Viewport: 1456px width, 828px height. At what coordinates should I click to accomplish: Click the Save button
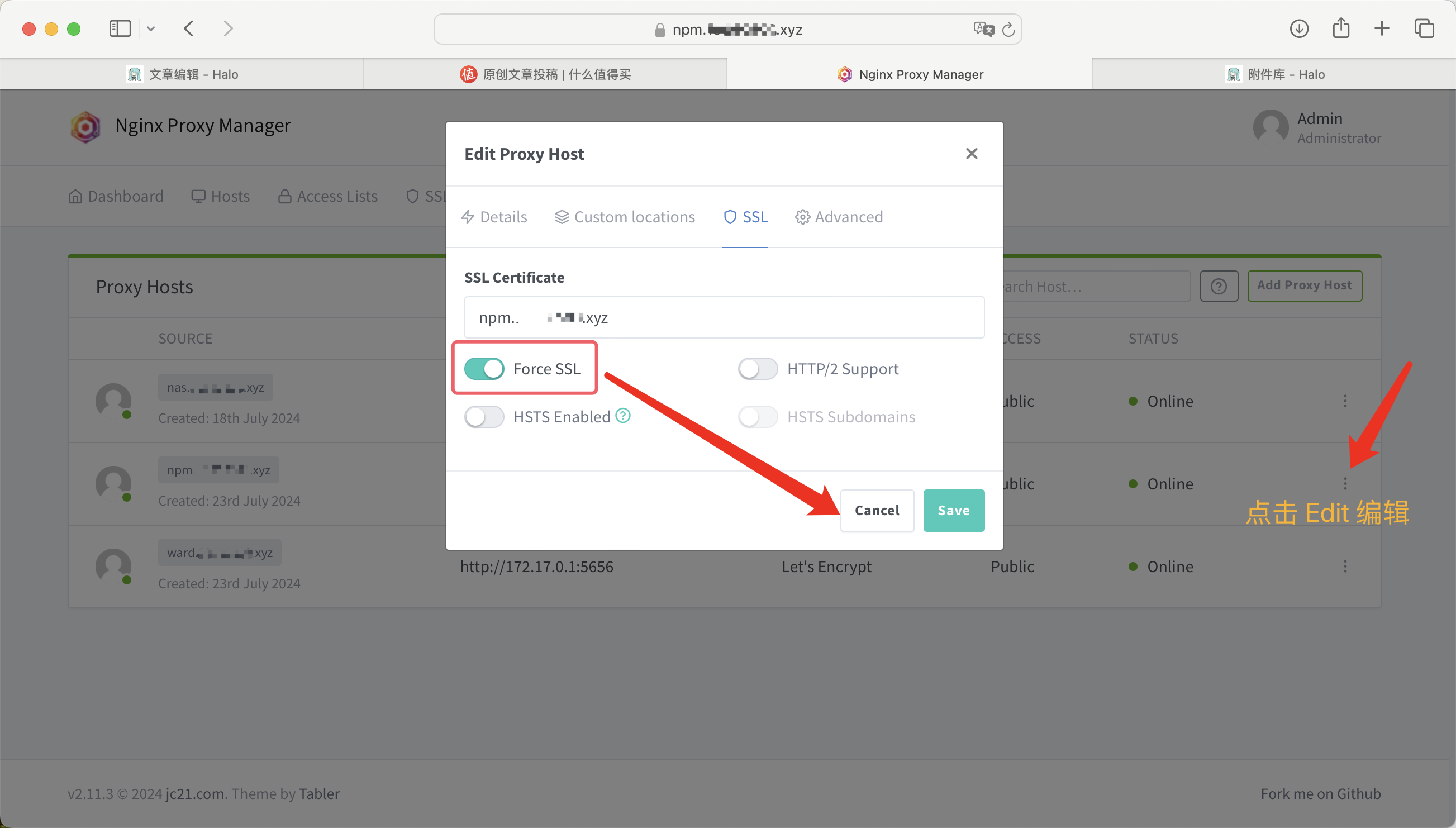[x=953, y=510]
